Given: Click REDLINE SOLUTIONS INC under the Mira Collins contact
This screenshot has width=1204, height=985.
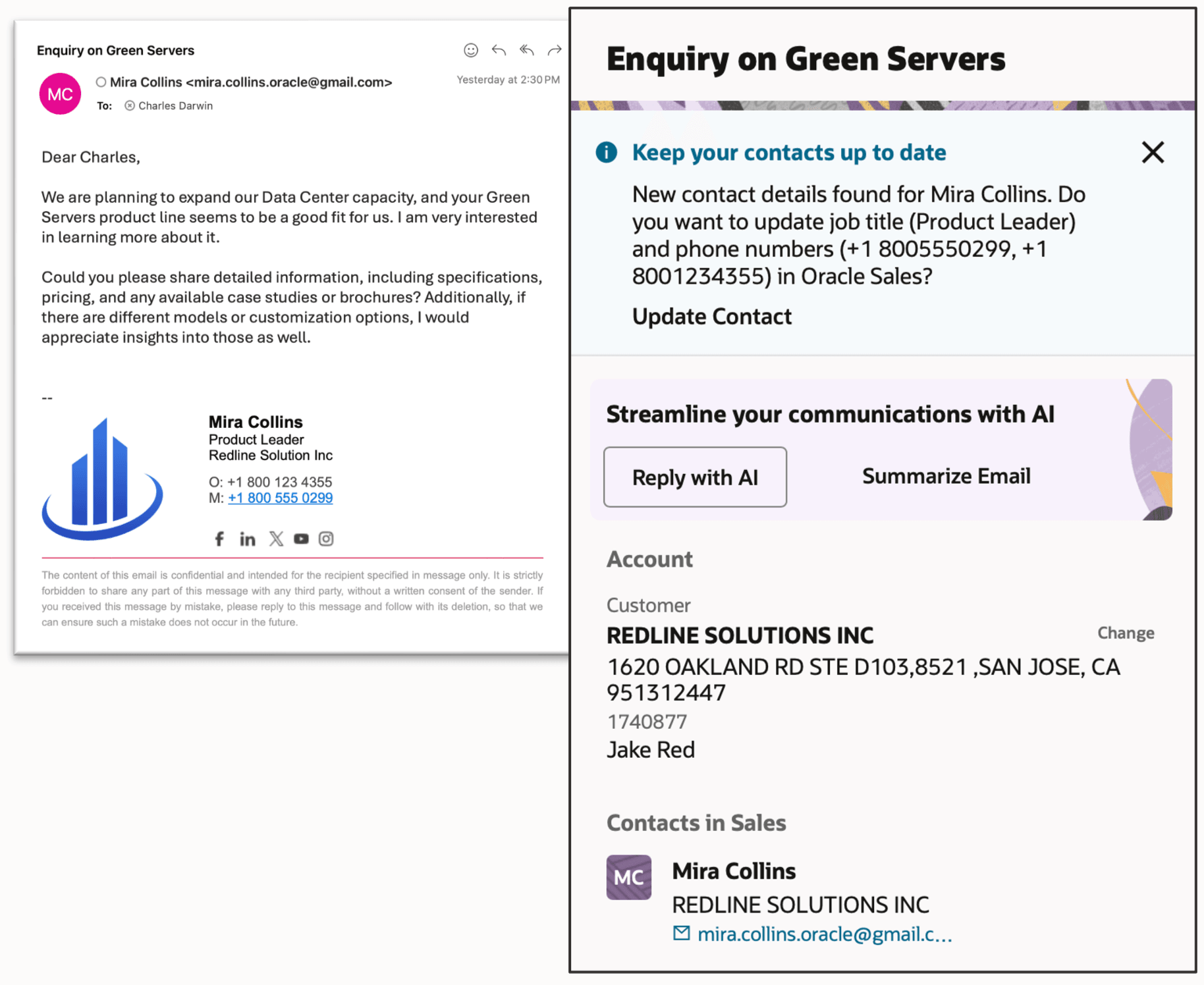Looking at the screenshot, I should tap(800, 905).
